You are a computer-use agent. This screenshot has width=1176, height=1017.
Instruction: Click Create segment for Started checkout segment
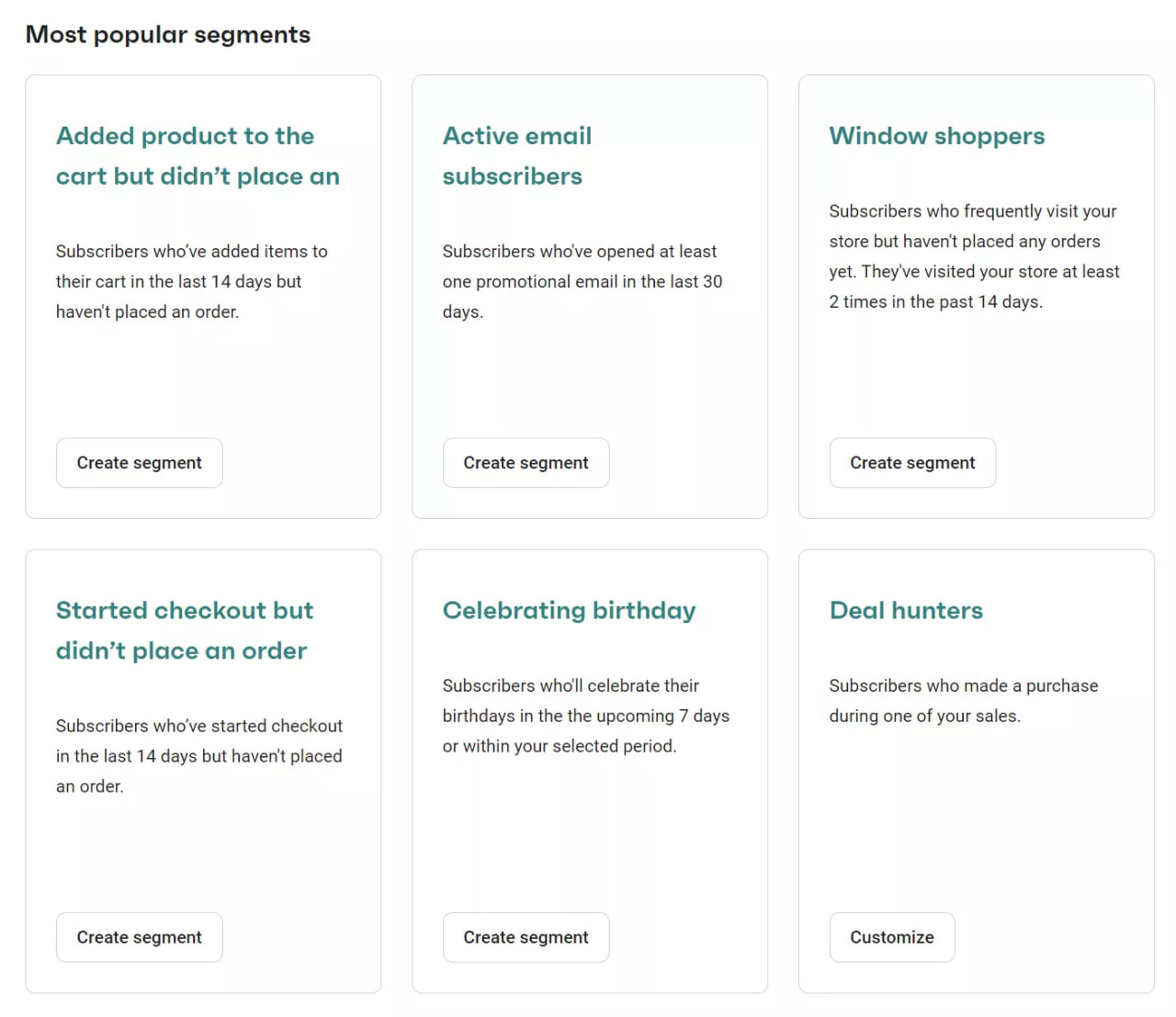pyautogui.click(x=139, y=937)
